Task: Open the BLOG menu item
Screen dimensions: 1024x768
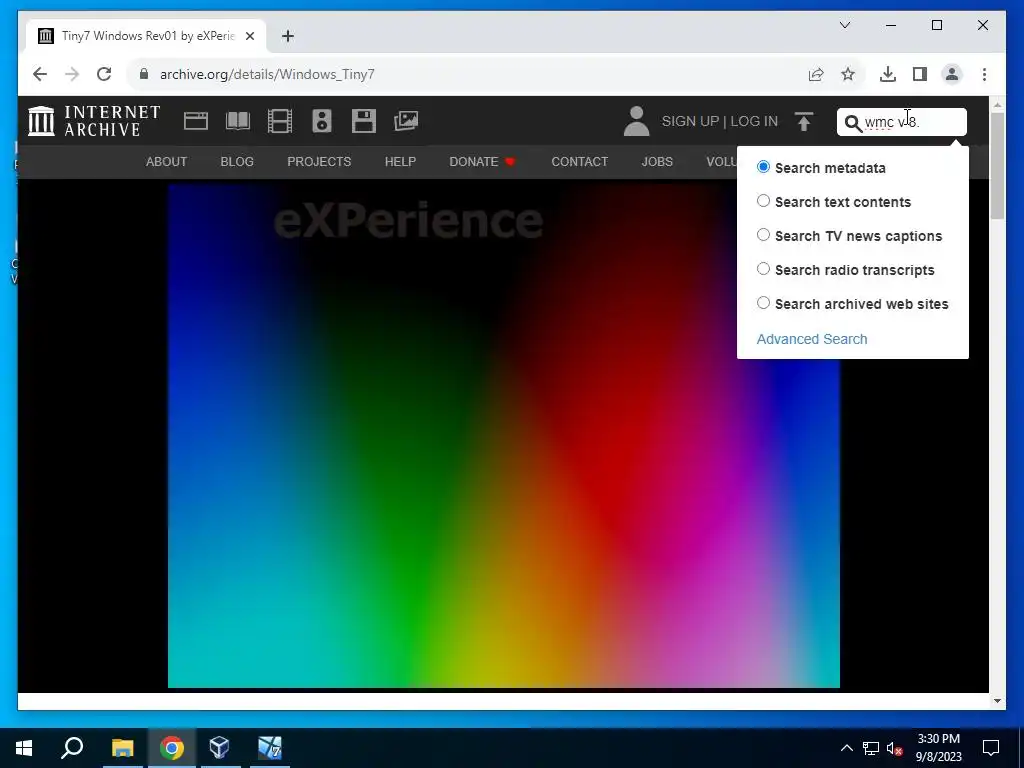Action: [x=237, y=162]
